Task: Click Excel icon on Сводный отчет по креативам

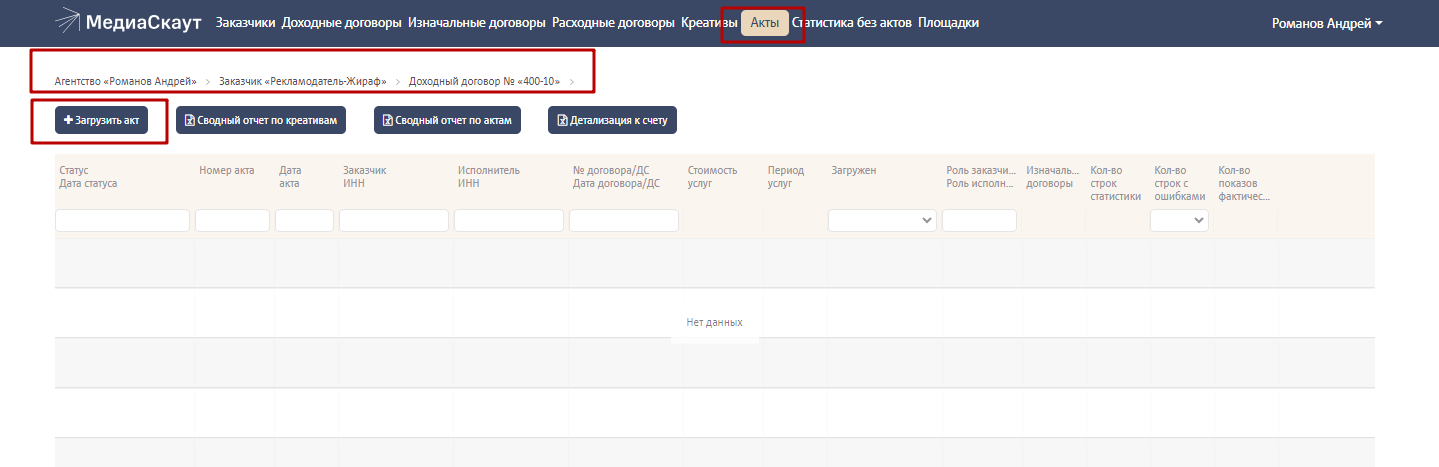Action: tap(189, 120)
